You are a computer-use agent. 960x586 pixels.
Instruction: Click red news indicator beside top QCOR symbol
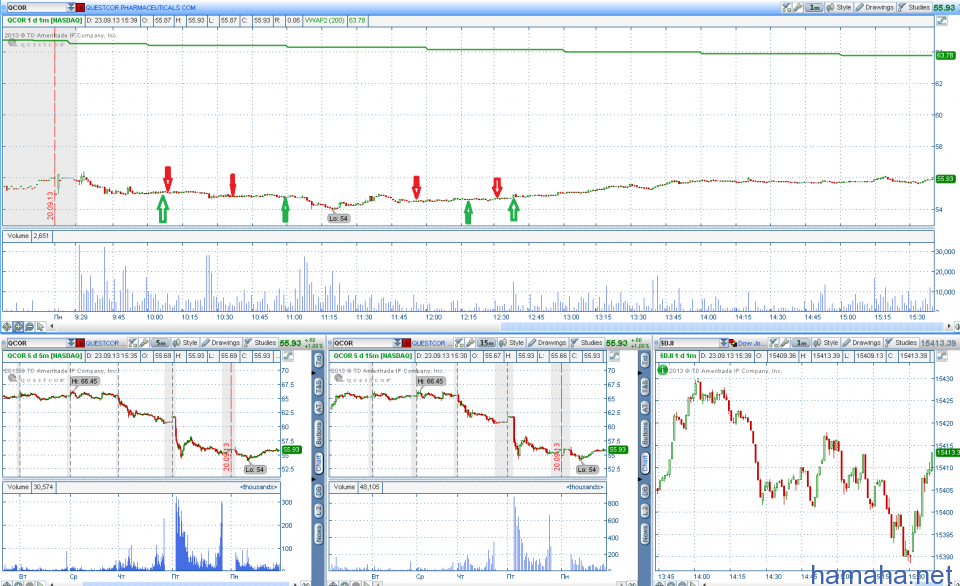tap(80, 7)
